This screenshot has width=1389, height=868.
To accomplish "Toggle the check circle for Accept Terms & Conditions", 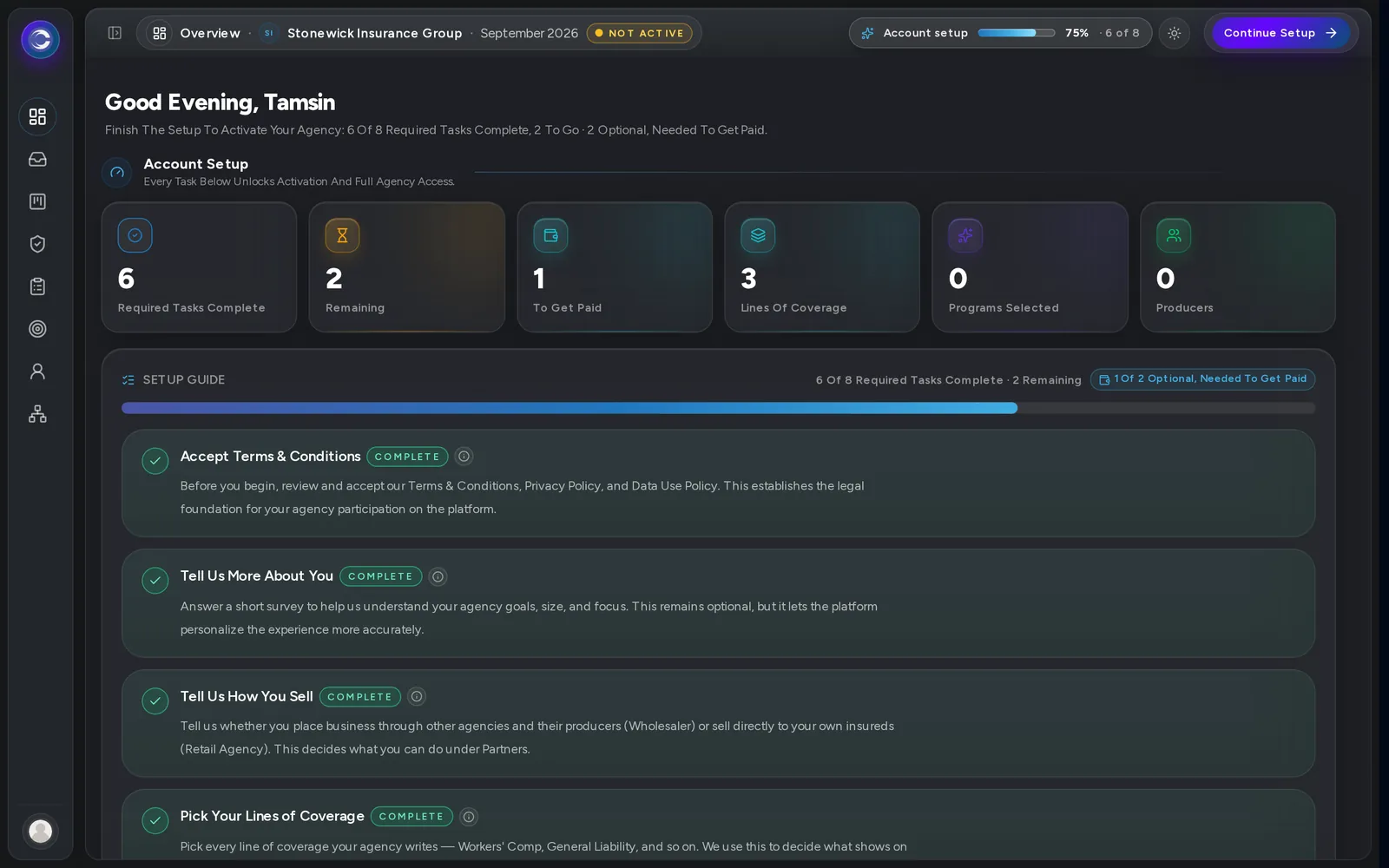I will (155, 461).
